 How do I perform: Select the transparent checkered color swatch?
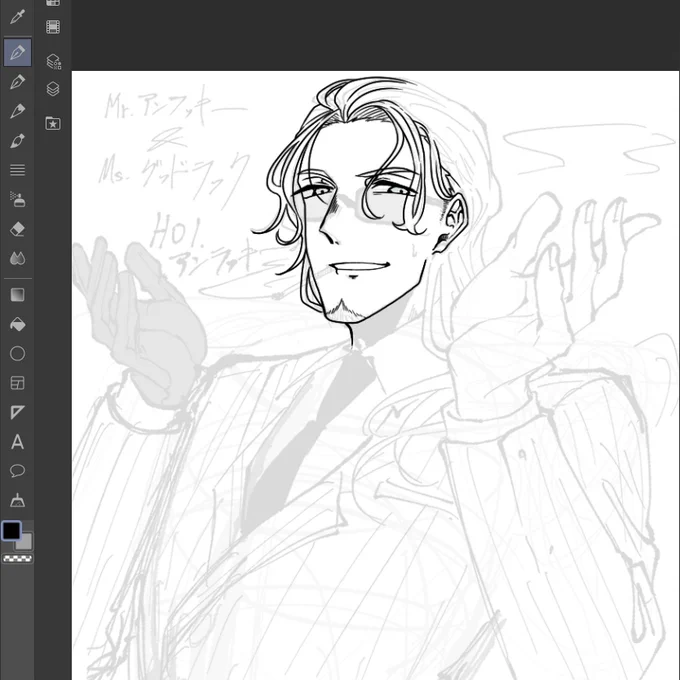tap(17, 559)
